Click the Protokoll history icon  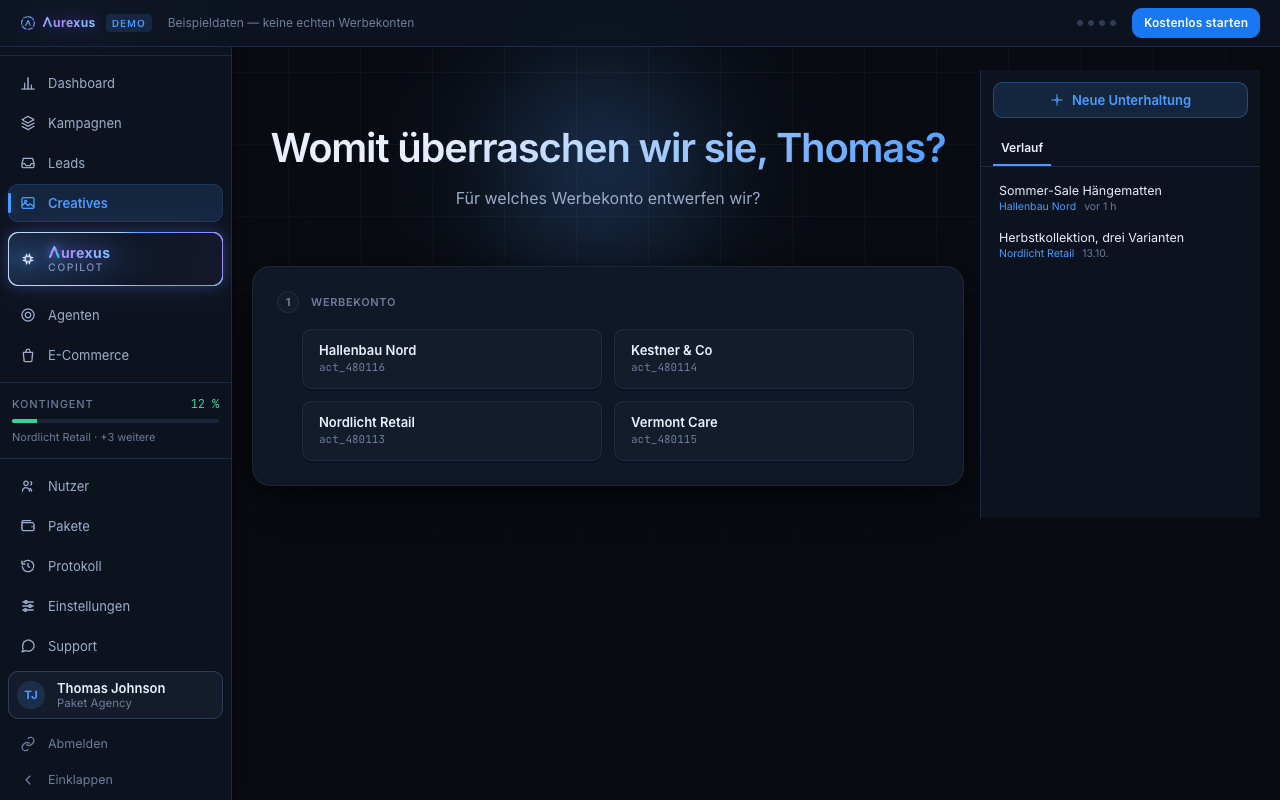[28, 566]
